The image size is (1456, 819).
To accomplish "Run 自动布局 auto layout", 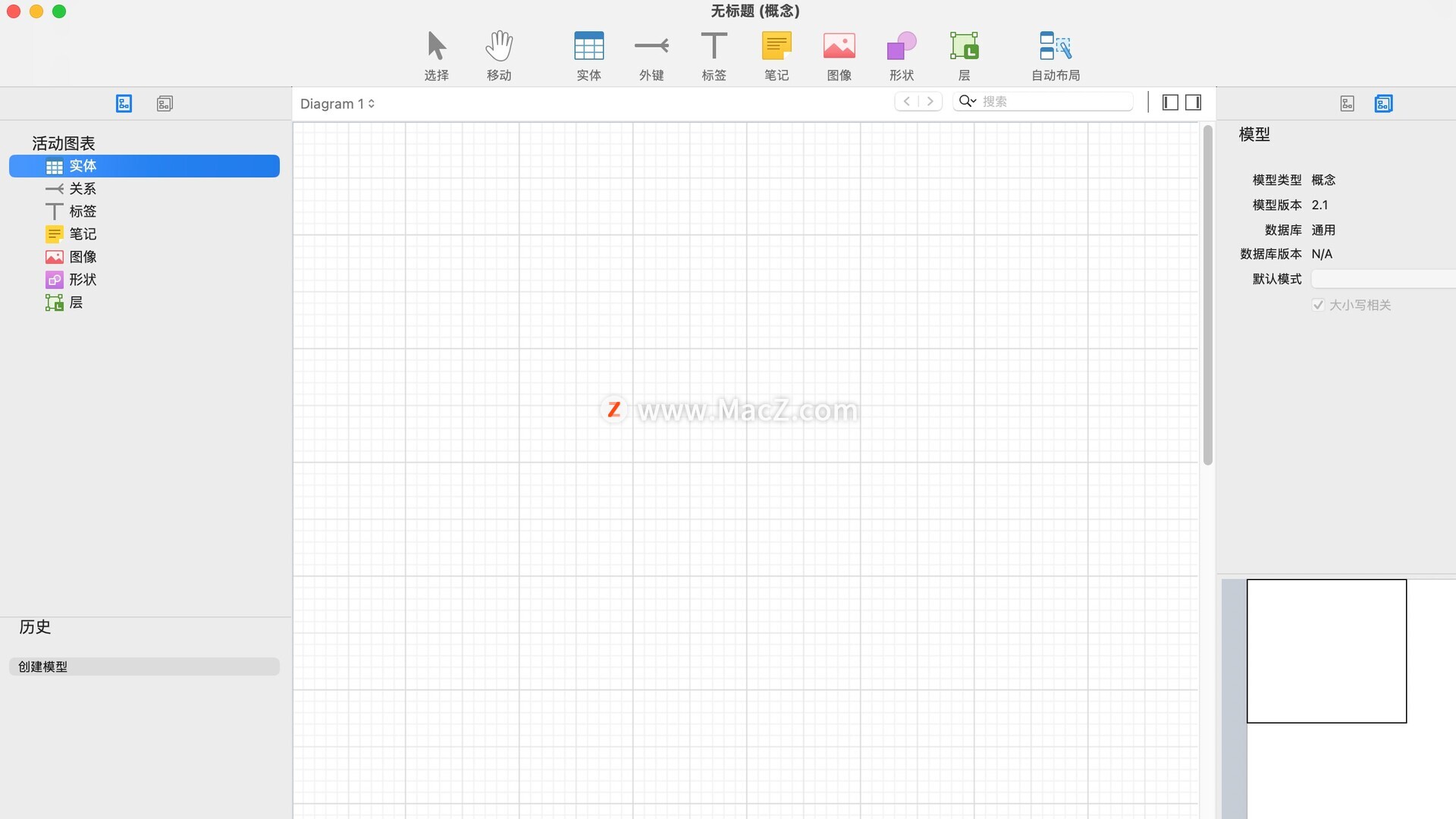I will 1055,55.
